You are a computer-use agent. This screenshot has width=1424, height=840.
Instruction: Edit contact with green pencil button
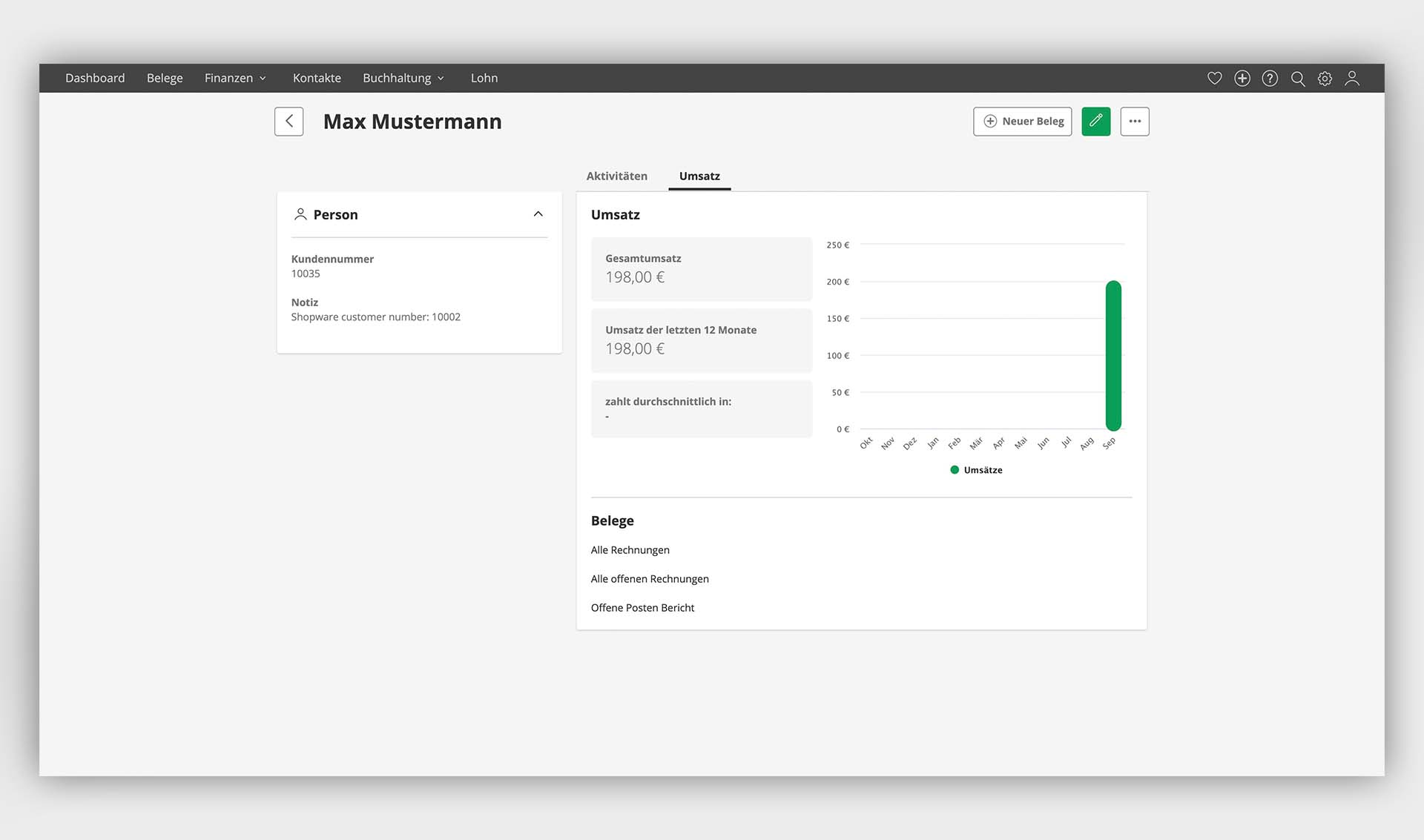point(1095,121)
